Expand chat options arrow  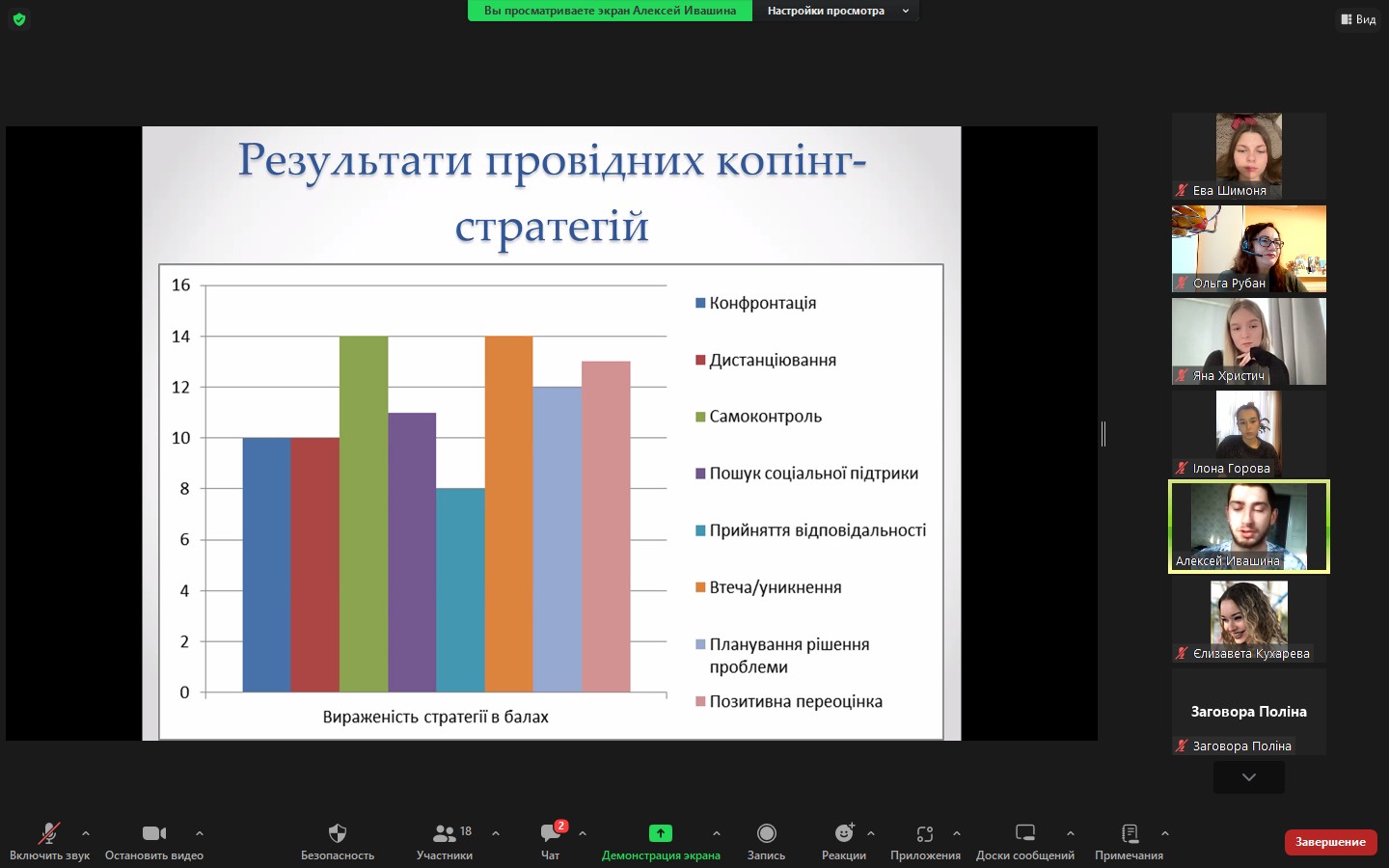583,833
